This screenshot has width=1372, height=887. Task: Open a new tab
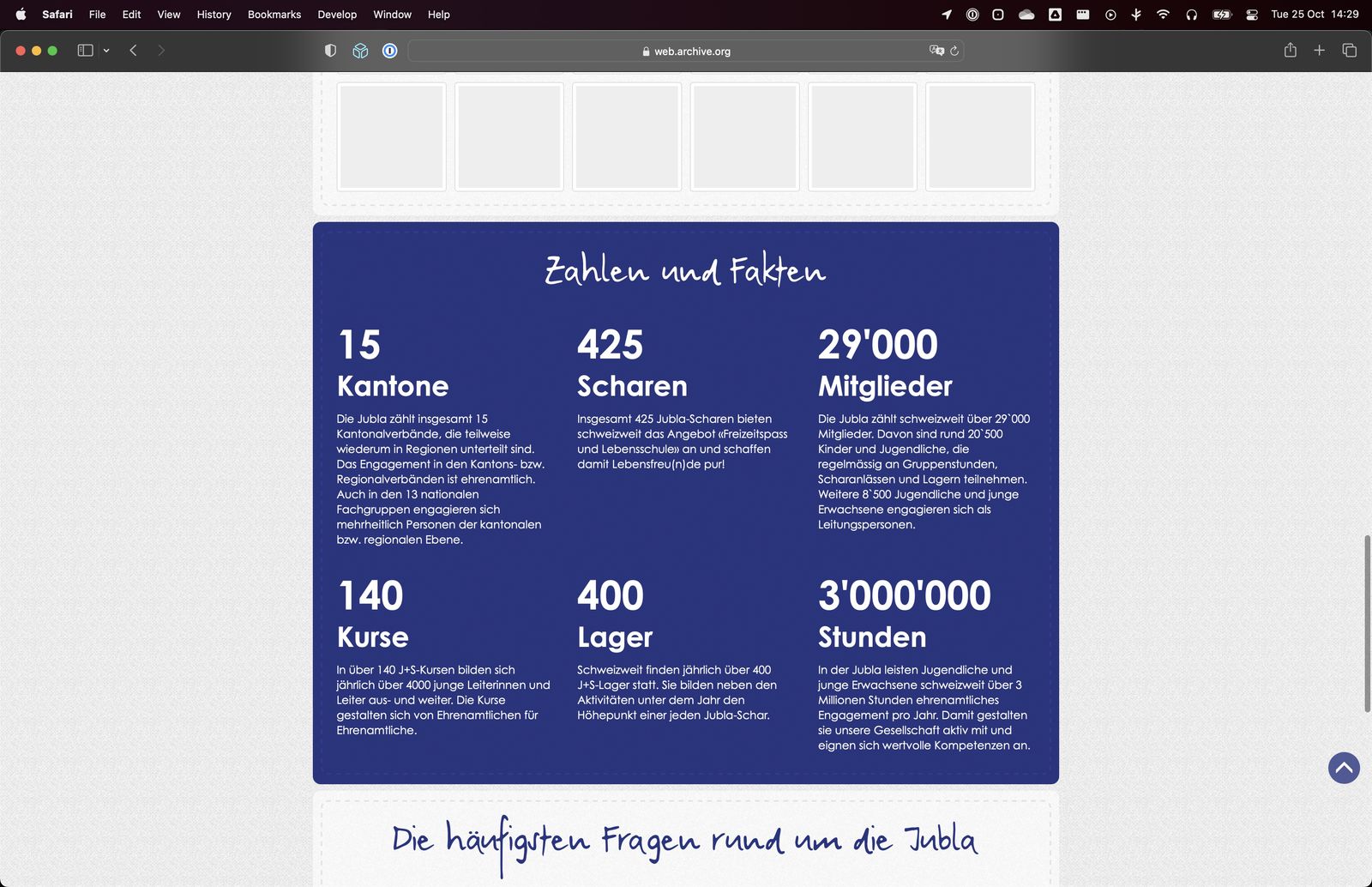1320,51
